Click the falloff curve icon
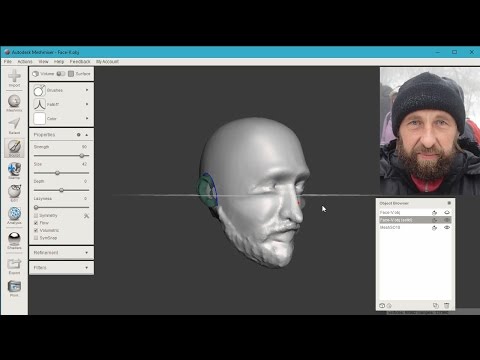480x360 pixels. click(39, 104)
